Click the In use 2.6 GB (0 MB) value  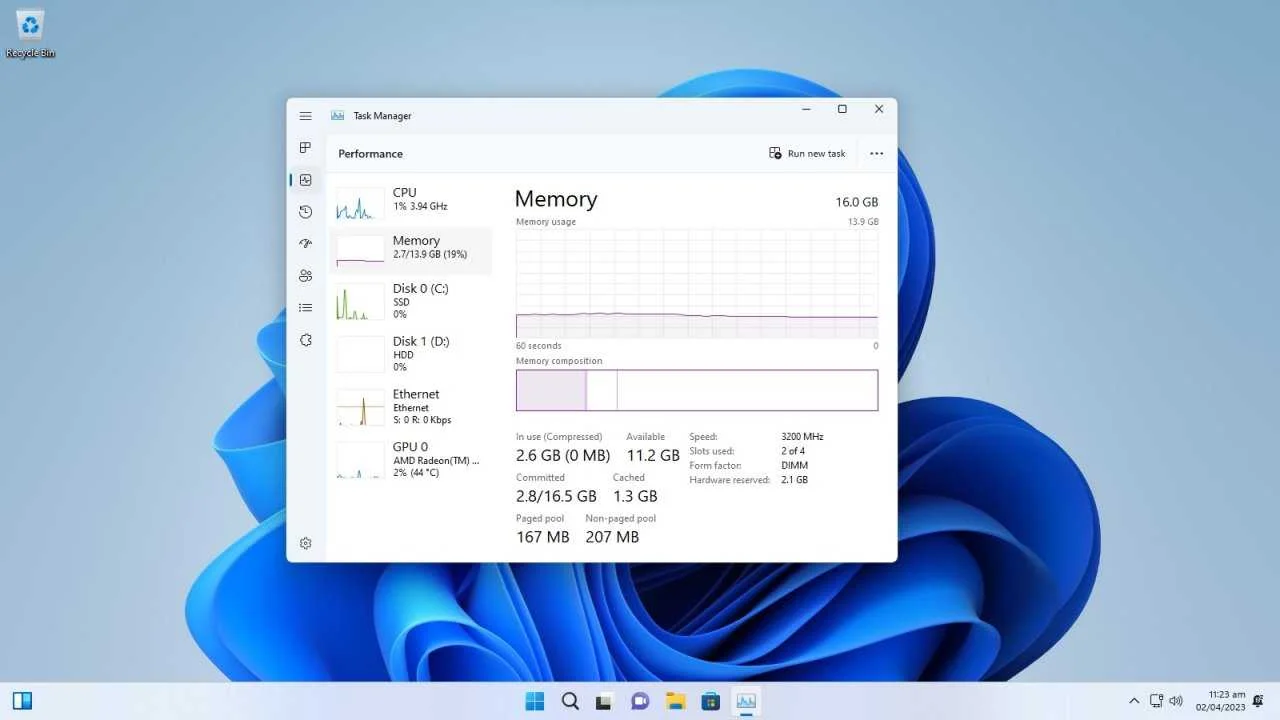(x=563, y=455)
